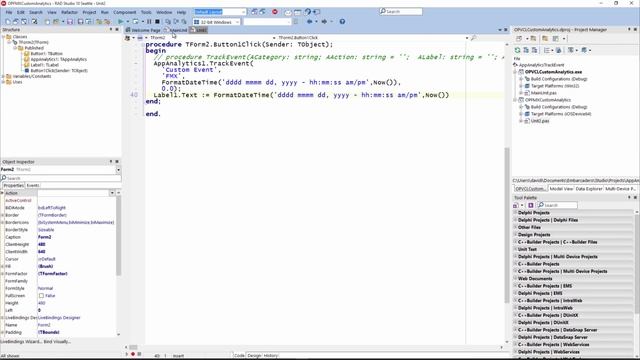Open the Refactor menu
The width and height of the screenshot is (640, 360).
coord(69,12)
